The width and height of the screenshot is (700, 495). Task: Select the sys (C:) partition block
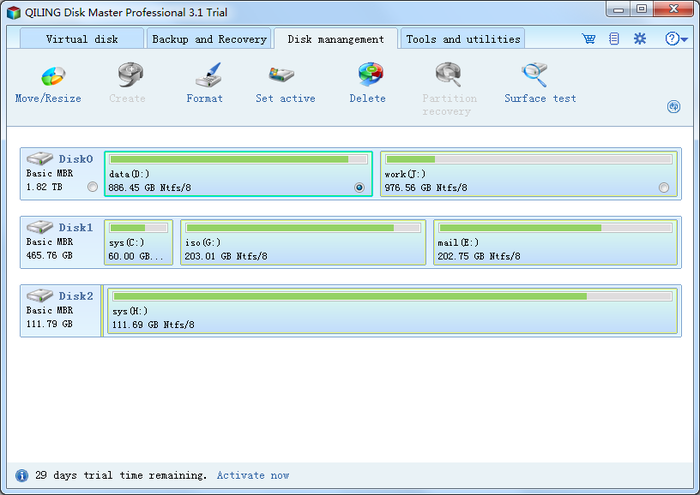point(138,242)
